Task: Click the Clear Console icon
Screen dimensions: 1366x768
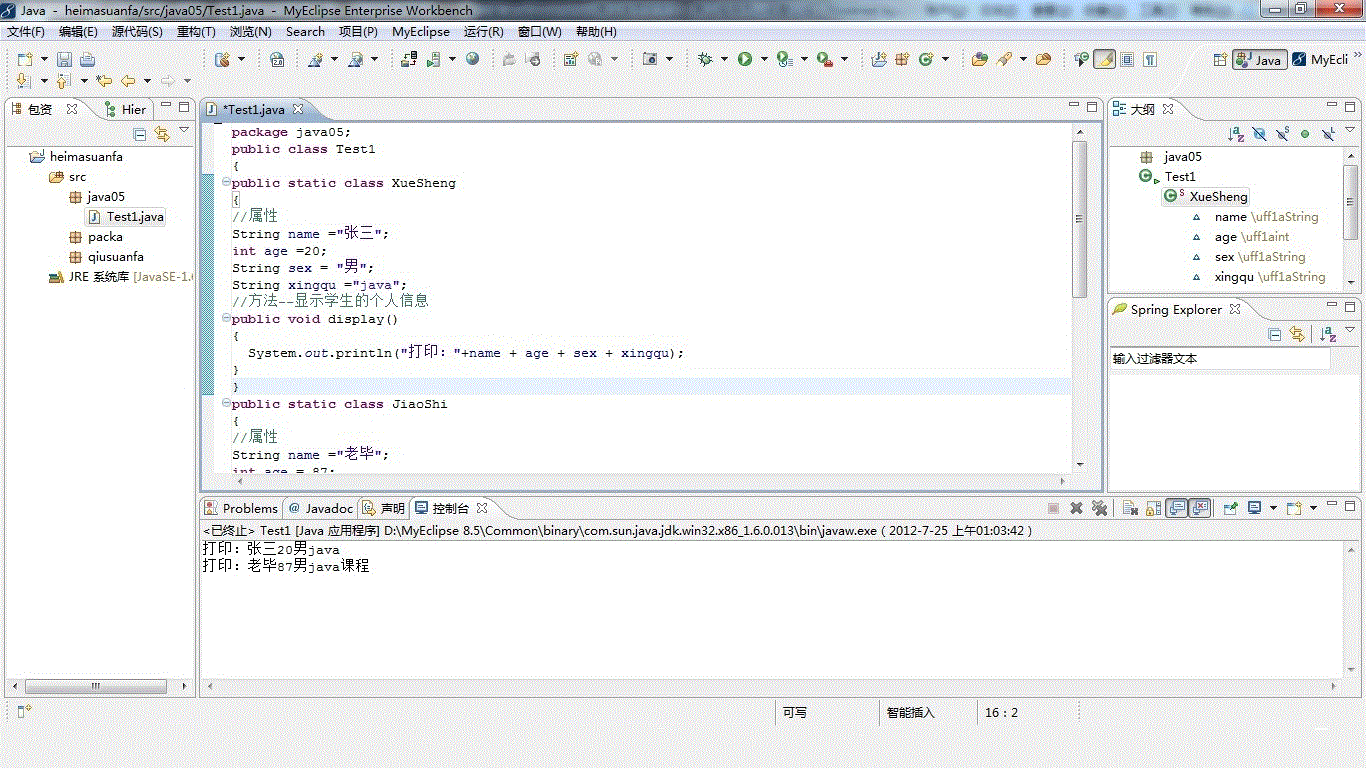Action: tap(1129, 508)
